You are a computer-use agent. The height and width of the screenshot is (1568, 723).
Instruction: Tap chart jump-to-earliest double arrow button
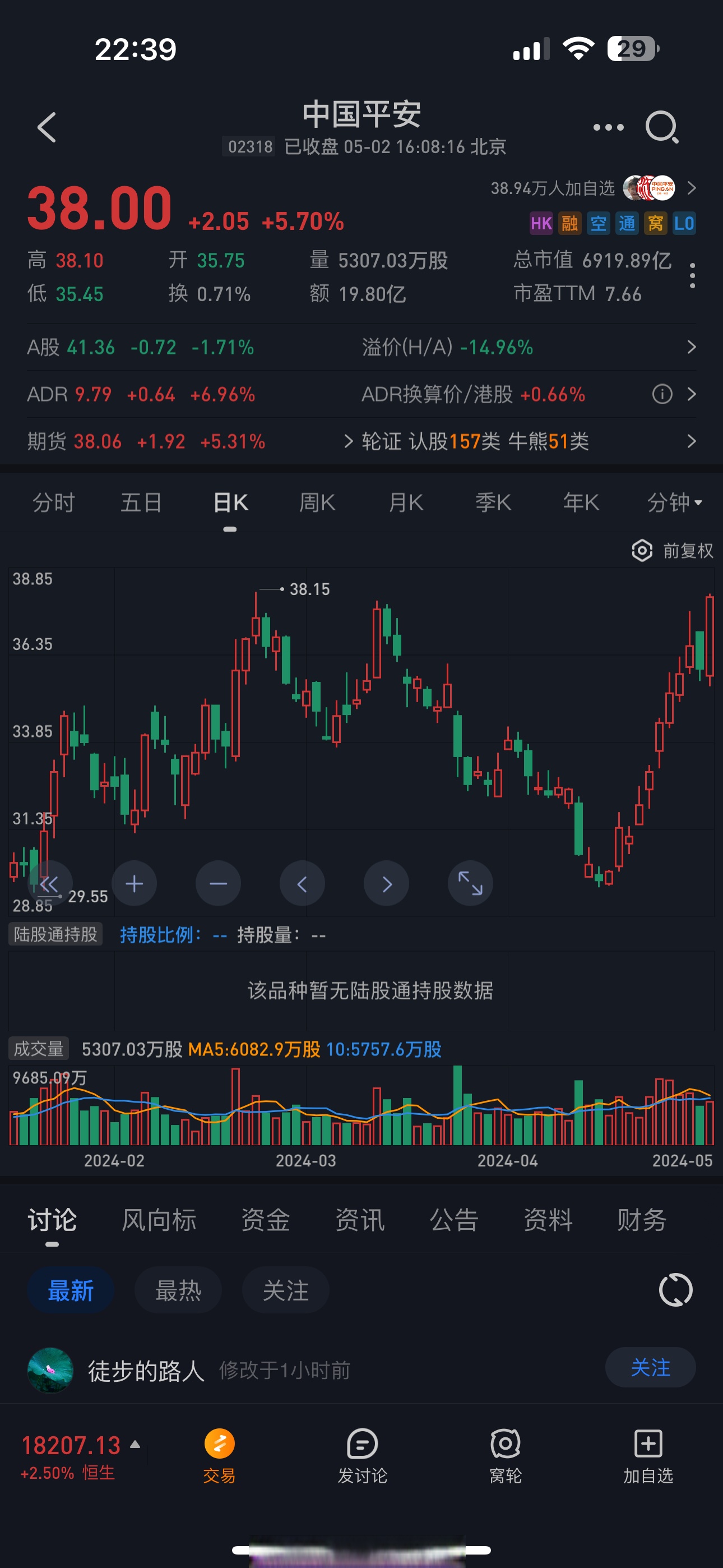(x=50, y=883)
